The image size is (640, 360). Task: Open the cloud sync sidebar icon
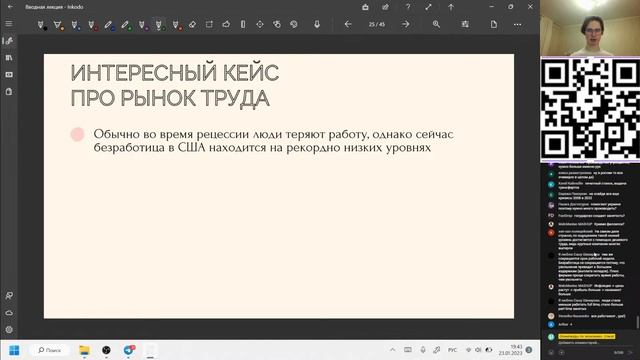tap(9, 313)
